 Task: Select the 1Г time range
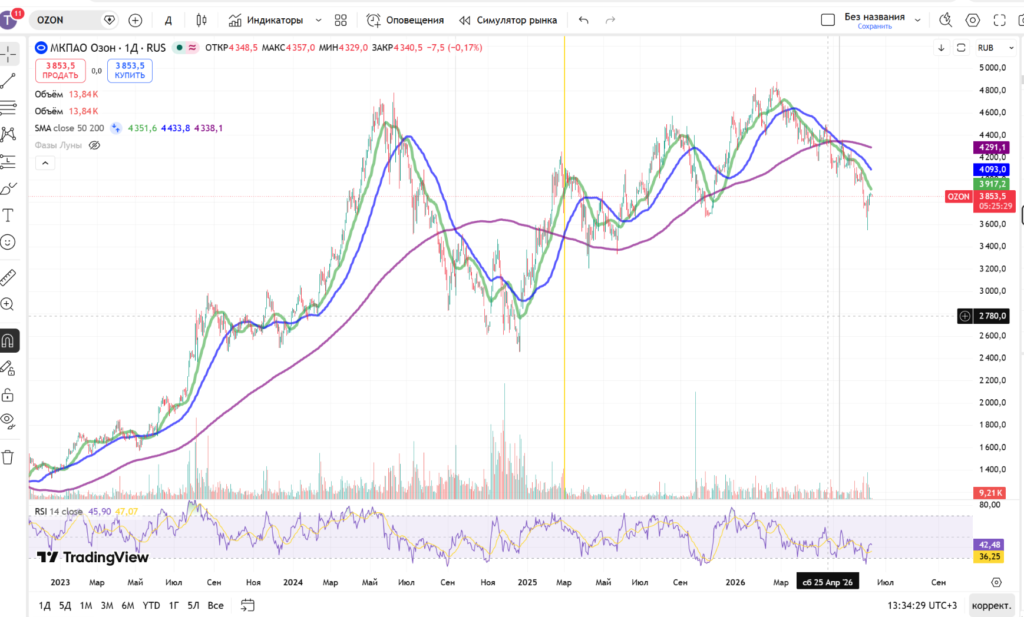[x=174, y=605]
